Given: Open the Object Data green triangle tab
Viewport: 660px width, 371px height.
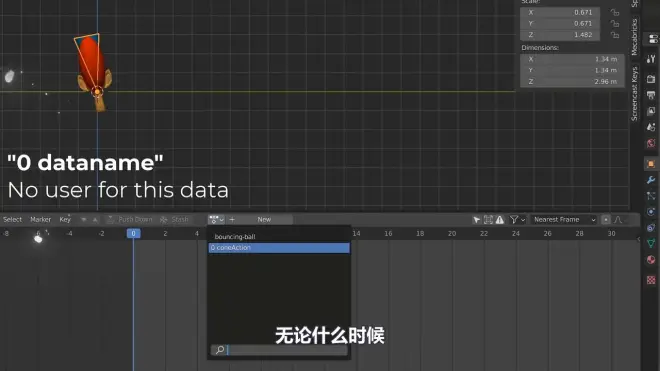Looking at the screenshot, I should point(651,243).
